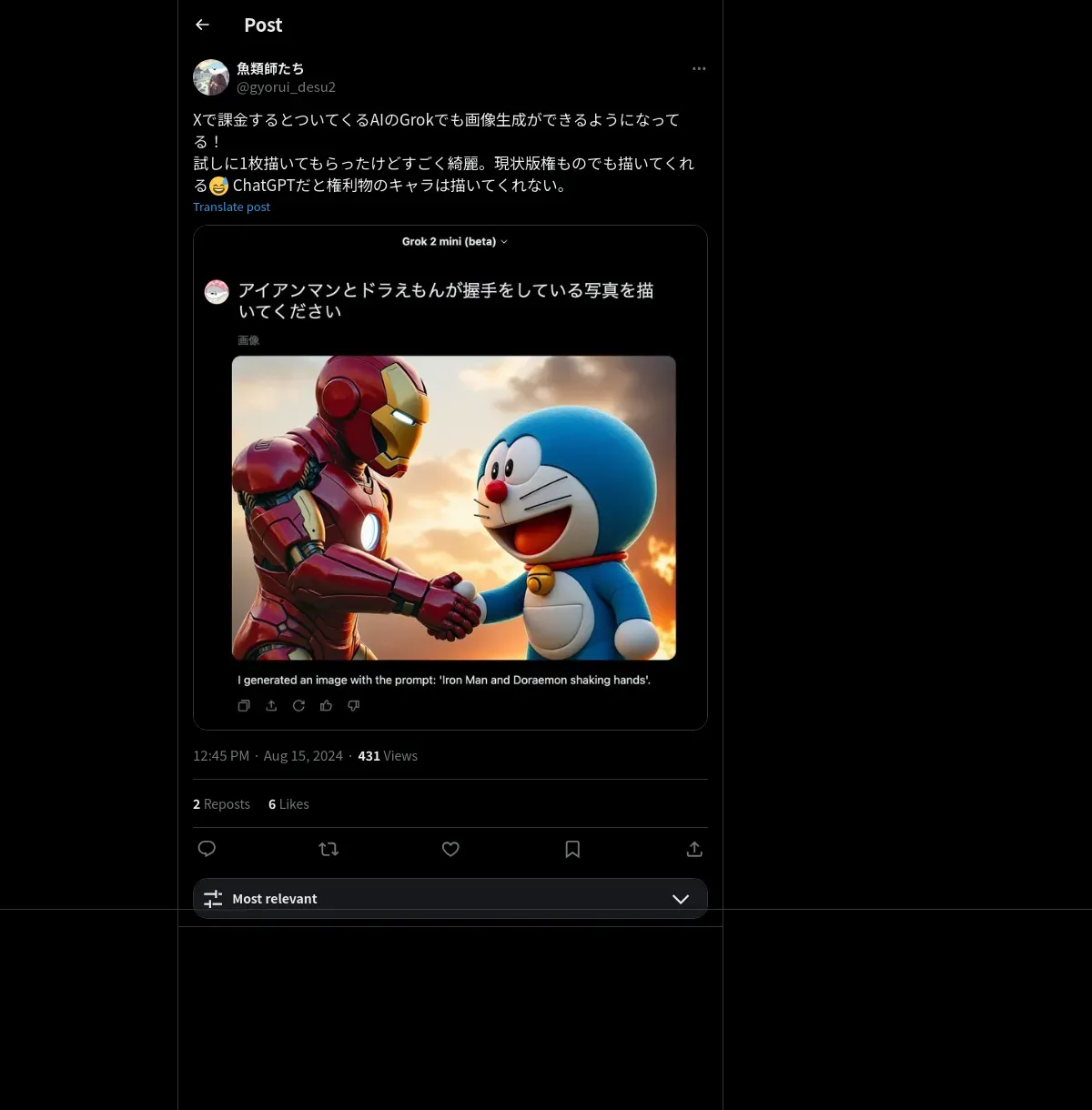
Task: Open the attached Grok screenshot image
Action: [450, 478]
